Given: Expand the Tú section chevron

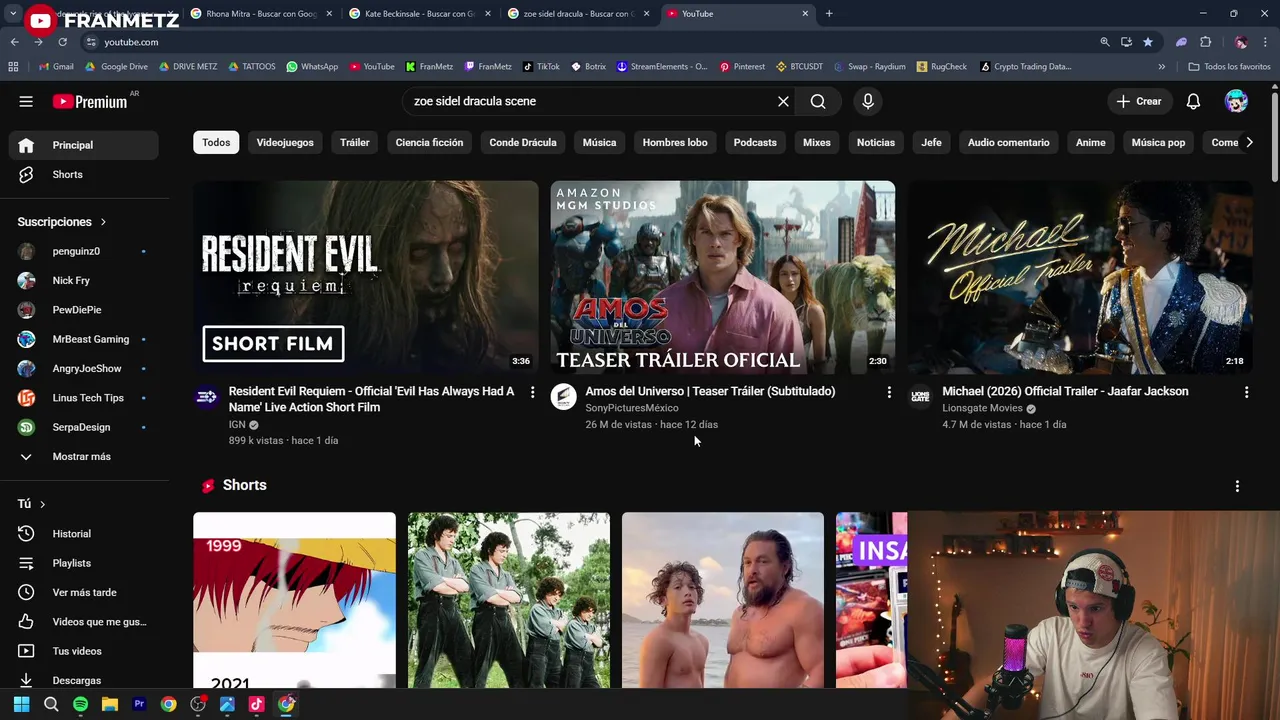Looking at the screenshot, I should (x=42, y=504).
